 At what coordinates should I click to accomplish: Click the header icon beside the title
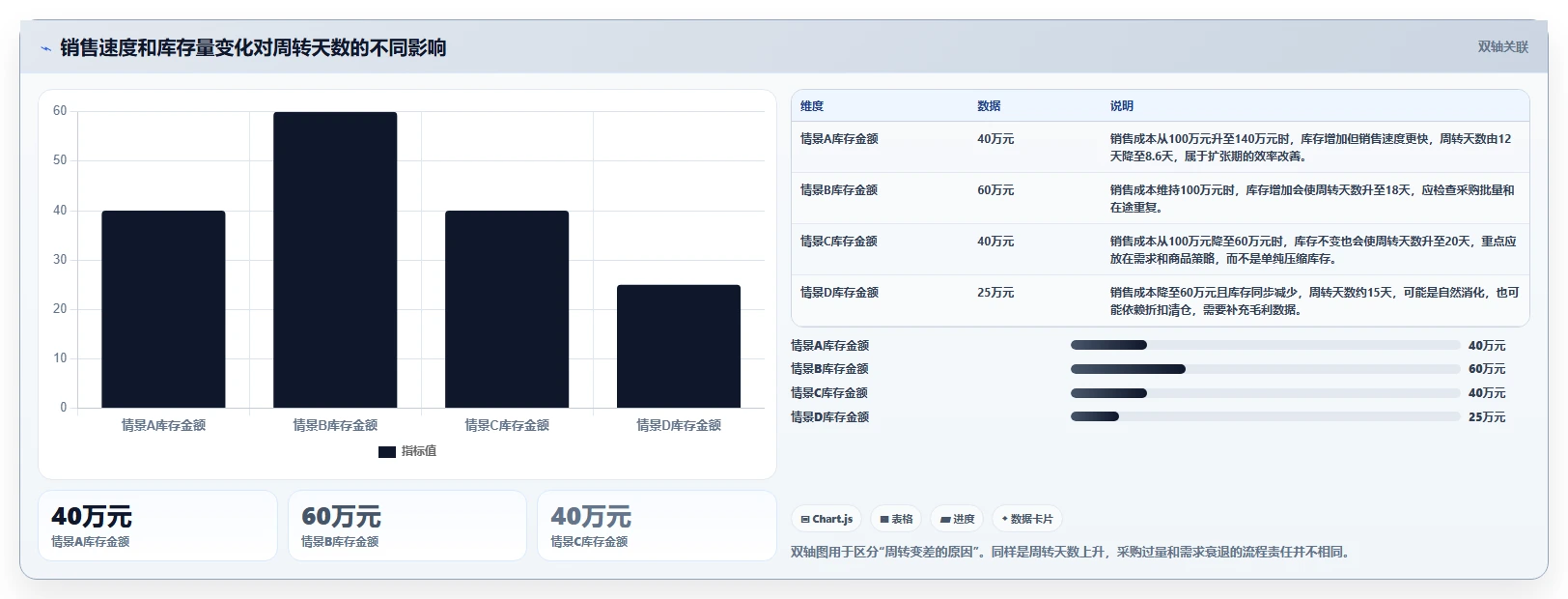45,48
